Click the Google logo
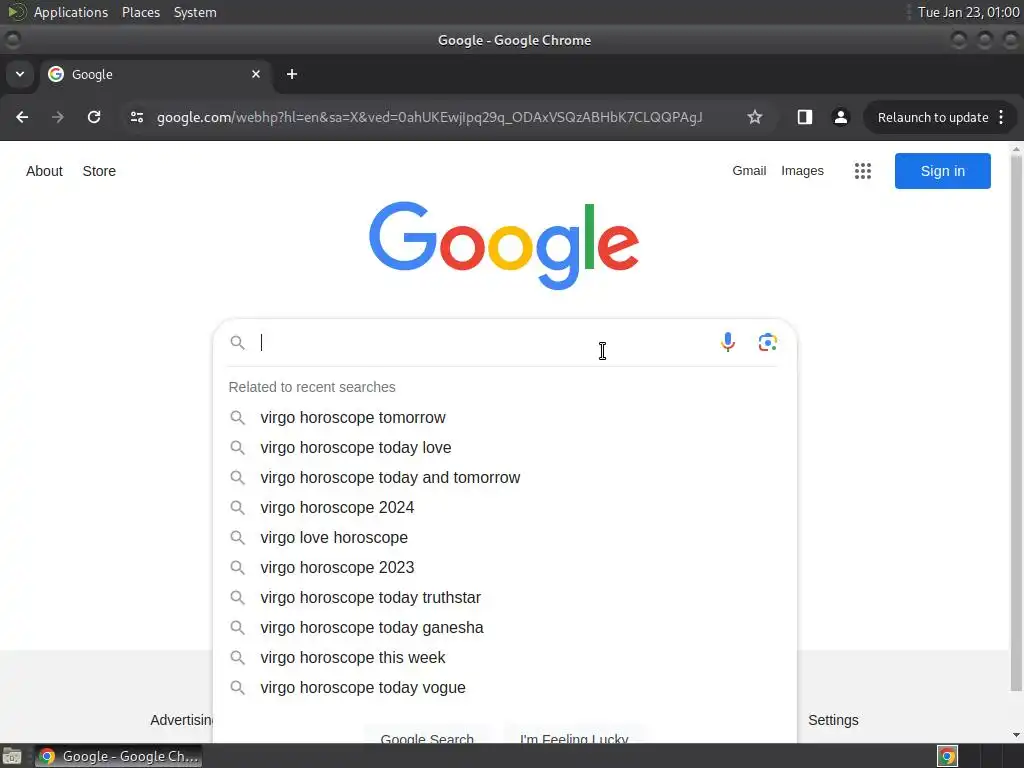The image size is (1024, 768). [x=504, y=245]
